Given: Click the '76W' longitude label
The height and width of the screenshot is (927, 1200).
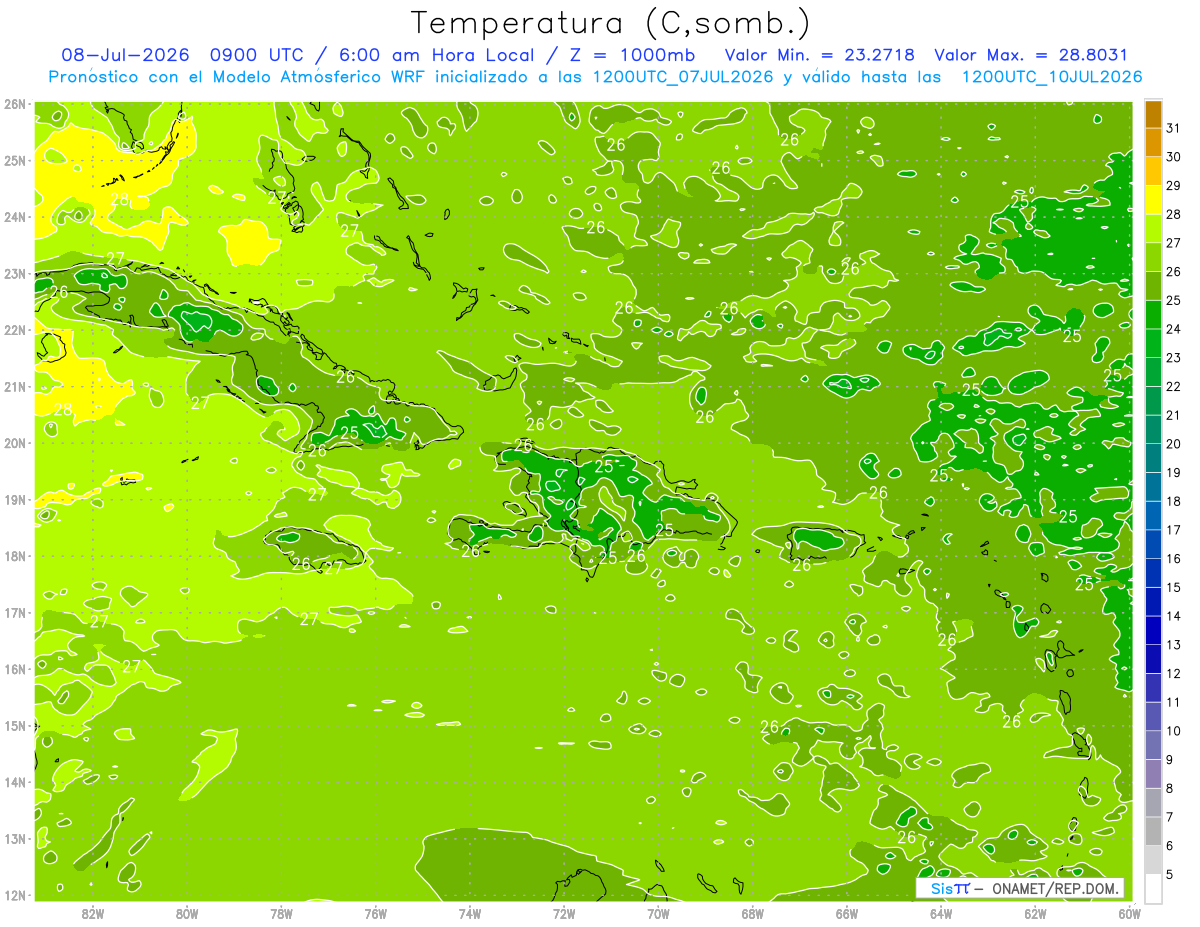Looking at the screenshot, I should (375, 914).
